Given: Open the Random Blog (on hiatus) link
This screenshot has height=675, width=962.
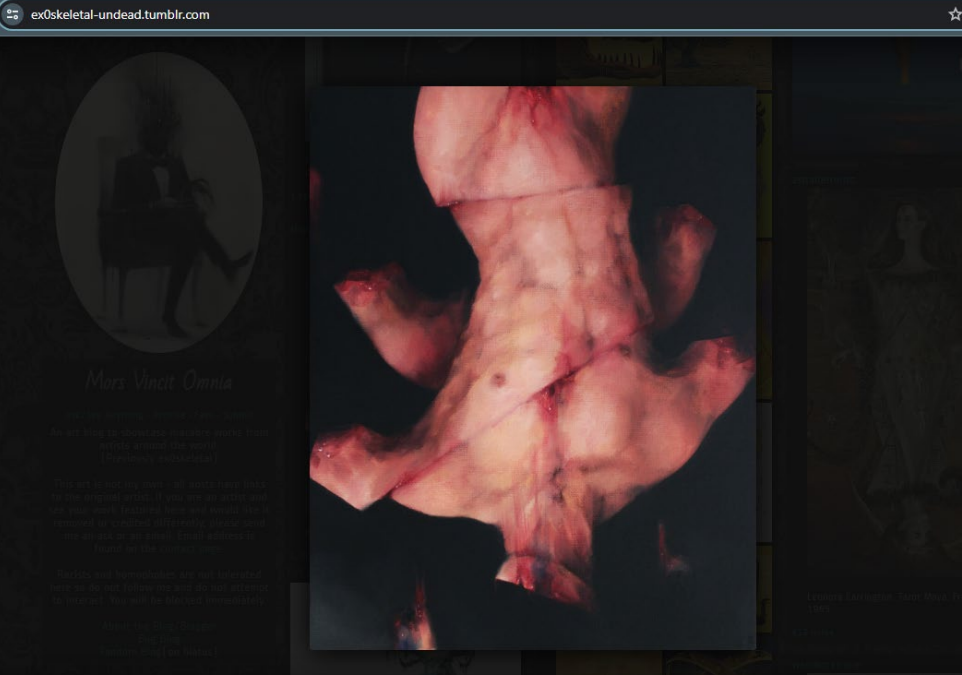Looking at the screenshot, I should (159, 651).
